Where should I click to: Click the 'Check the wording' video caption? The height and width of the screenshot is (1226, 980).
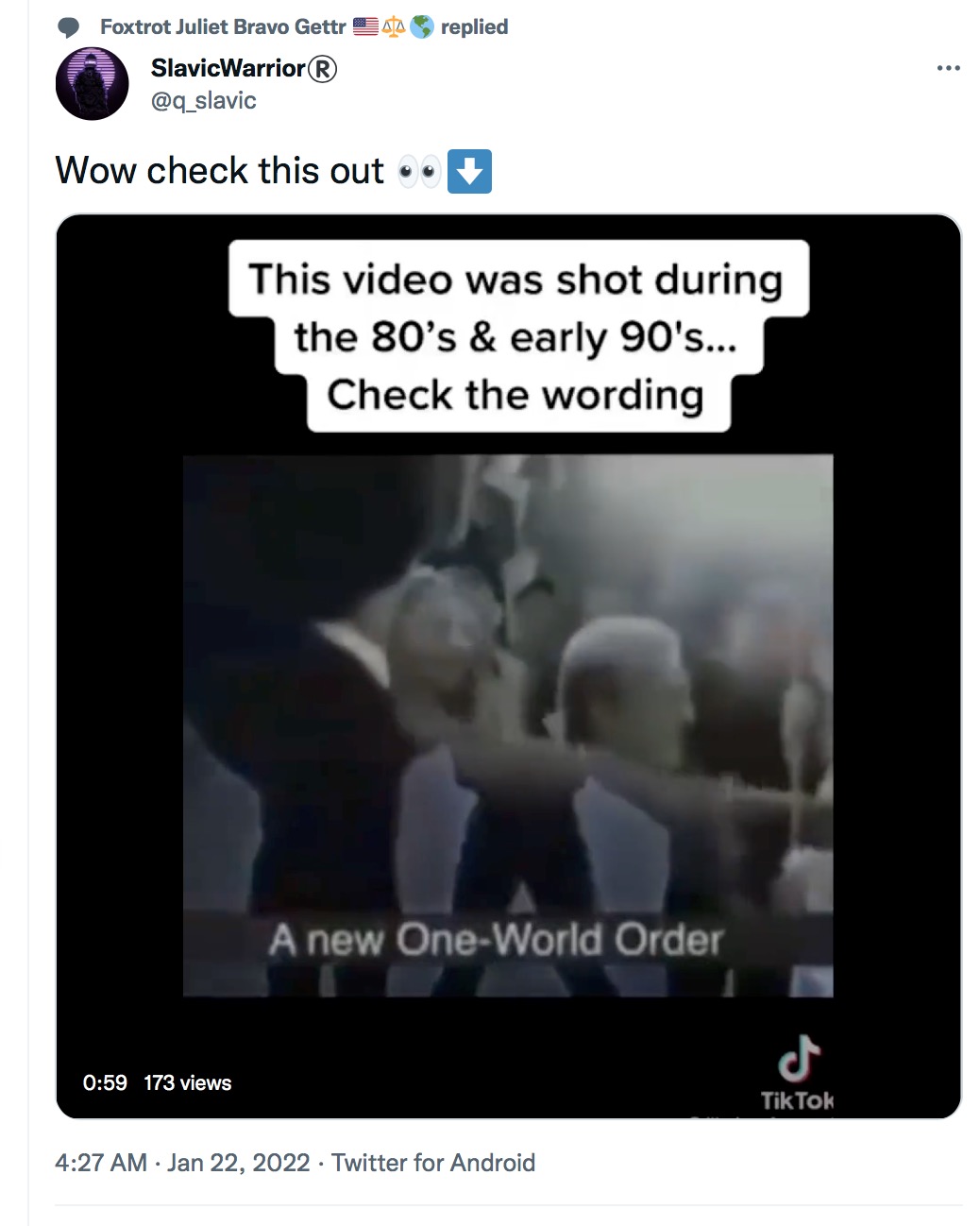515,394
